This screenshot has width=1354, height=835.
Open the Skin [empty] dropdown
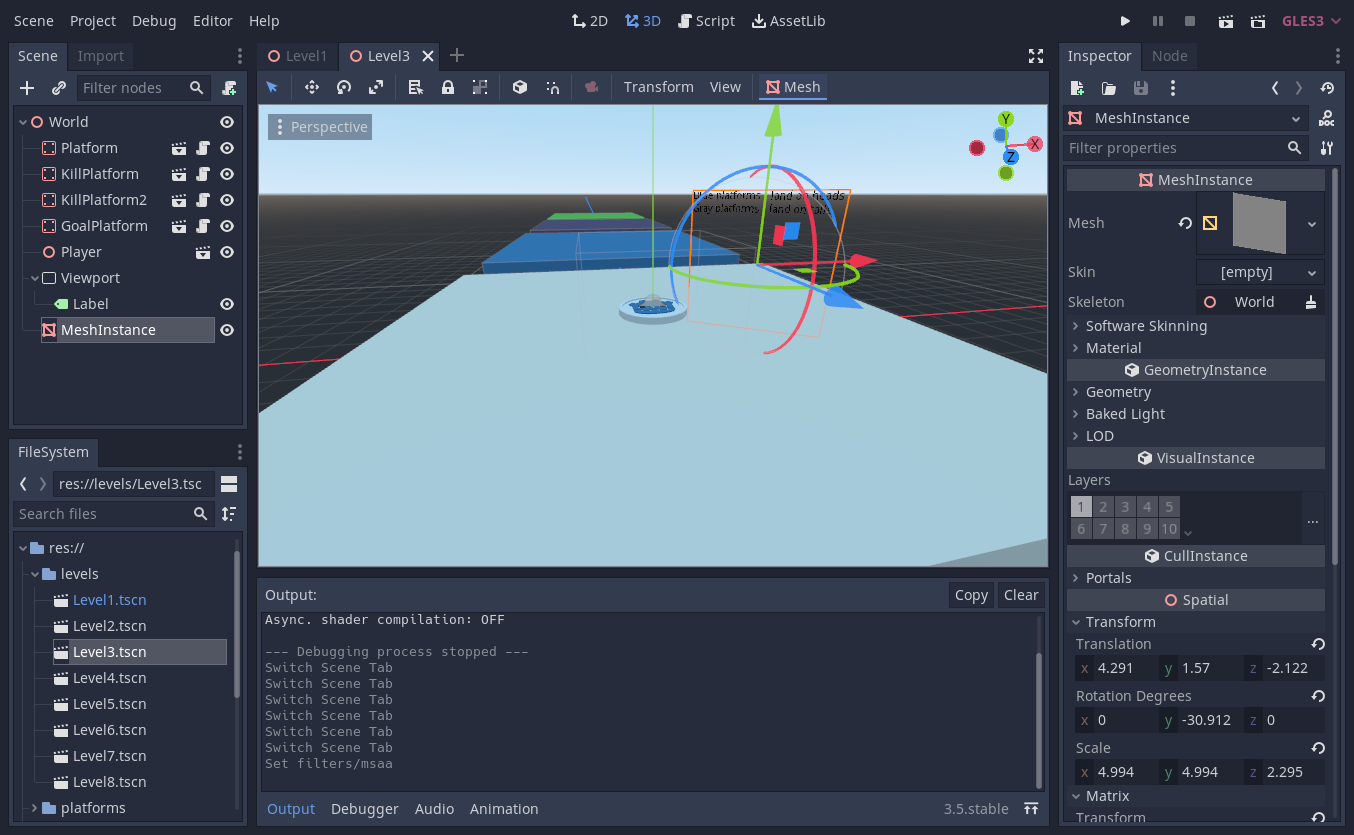pyautogui.click(x=1260, y=272)
